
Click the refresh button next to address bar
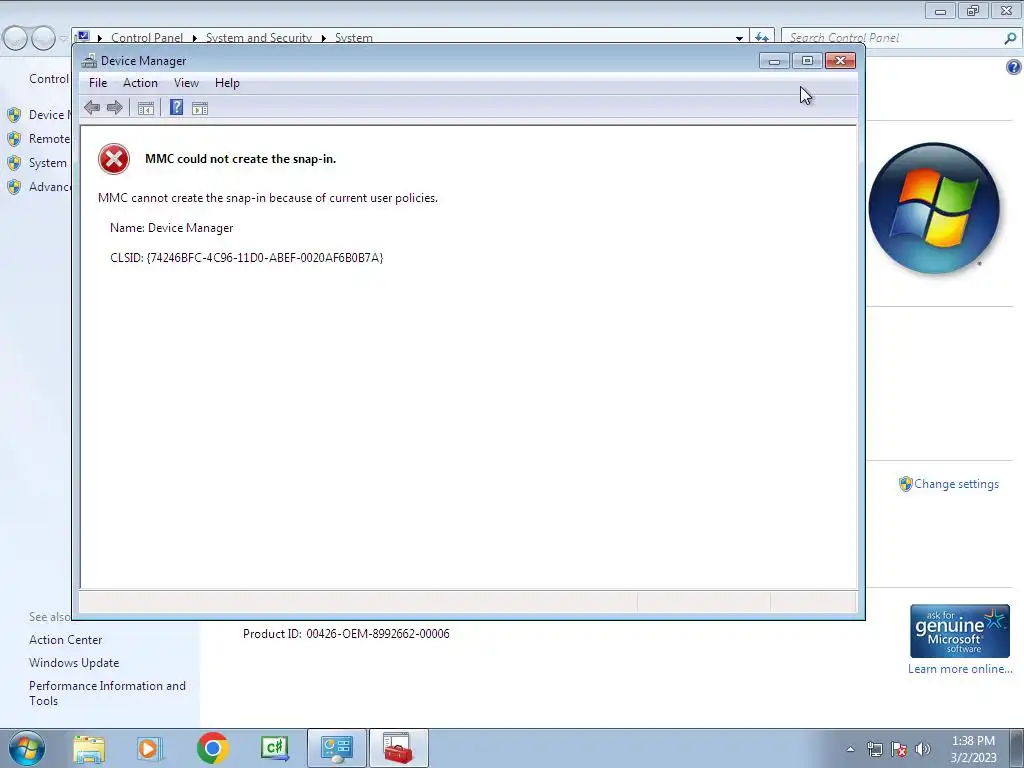pos(761,38)
